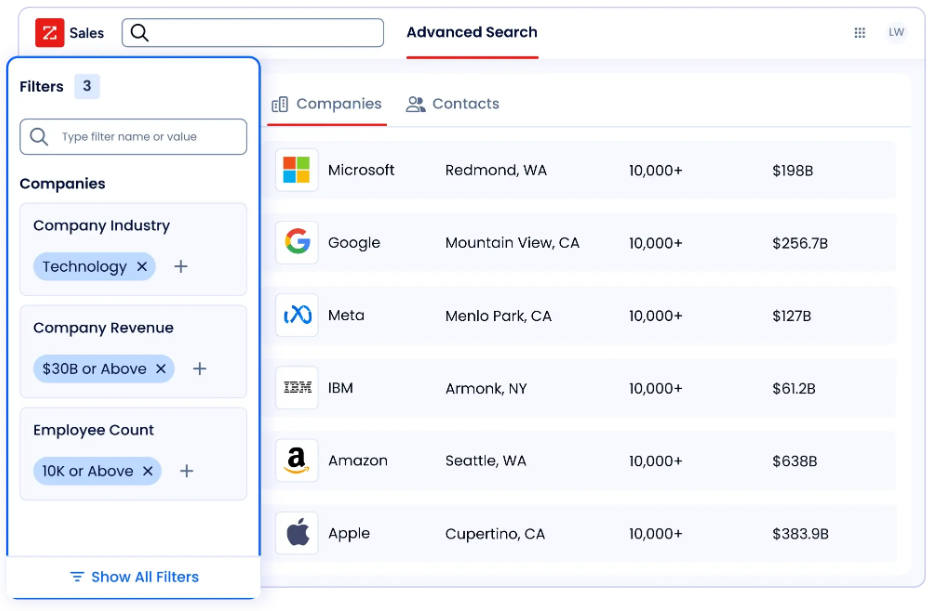The height and width of the screenshot is (611, 936).
Task: Click the $127B revenue value
Action: (792, 316)
